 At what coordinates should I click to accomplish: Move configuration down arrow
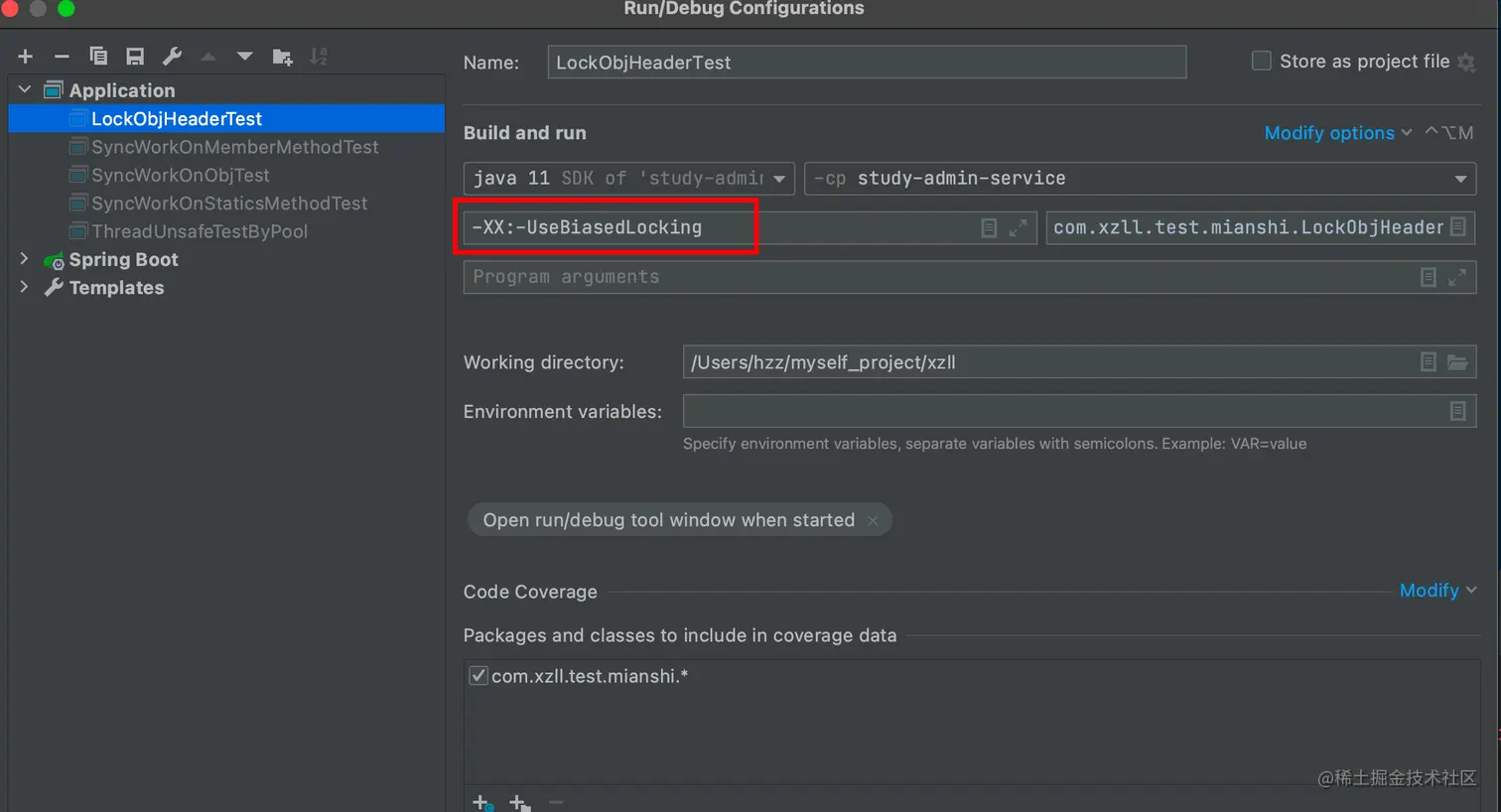point(244,57)
